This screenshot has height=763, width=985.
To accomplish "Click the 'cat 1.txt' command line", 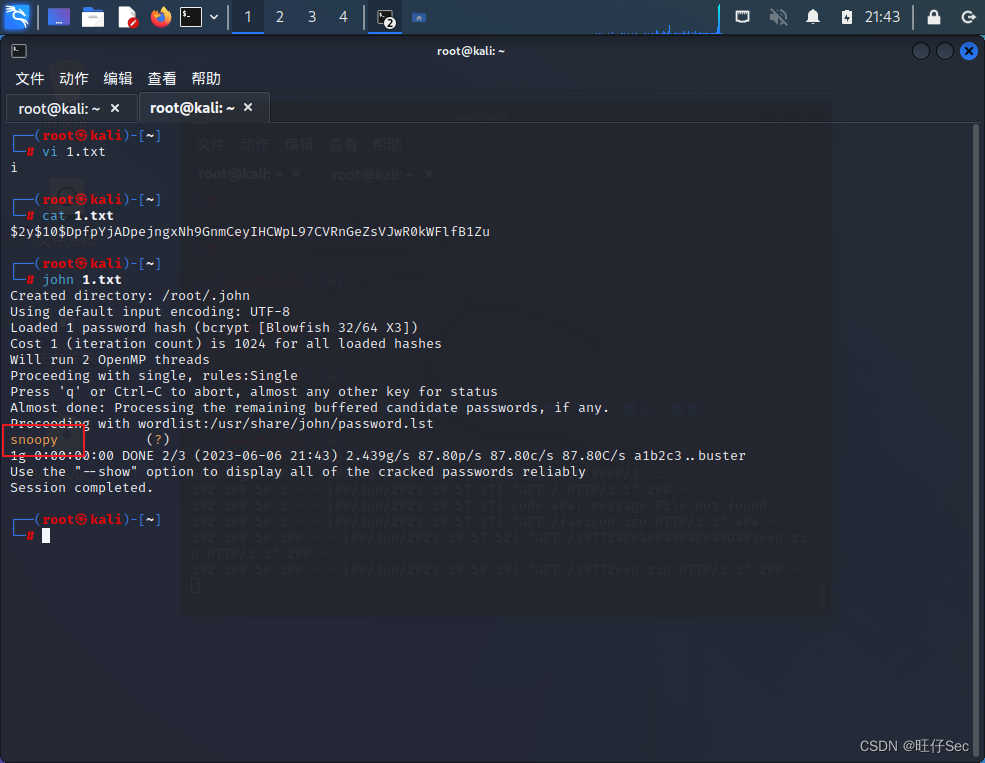I will coord(78,215).
